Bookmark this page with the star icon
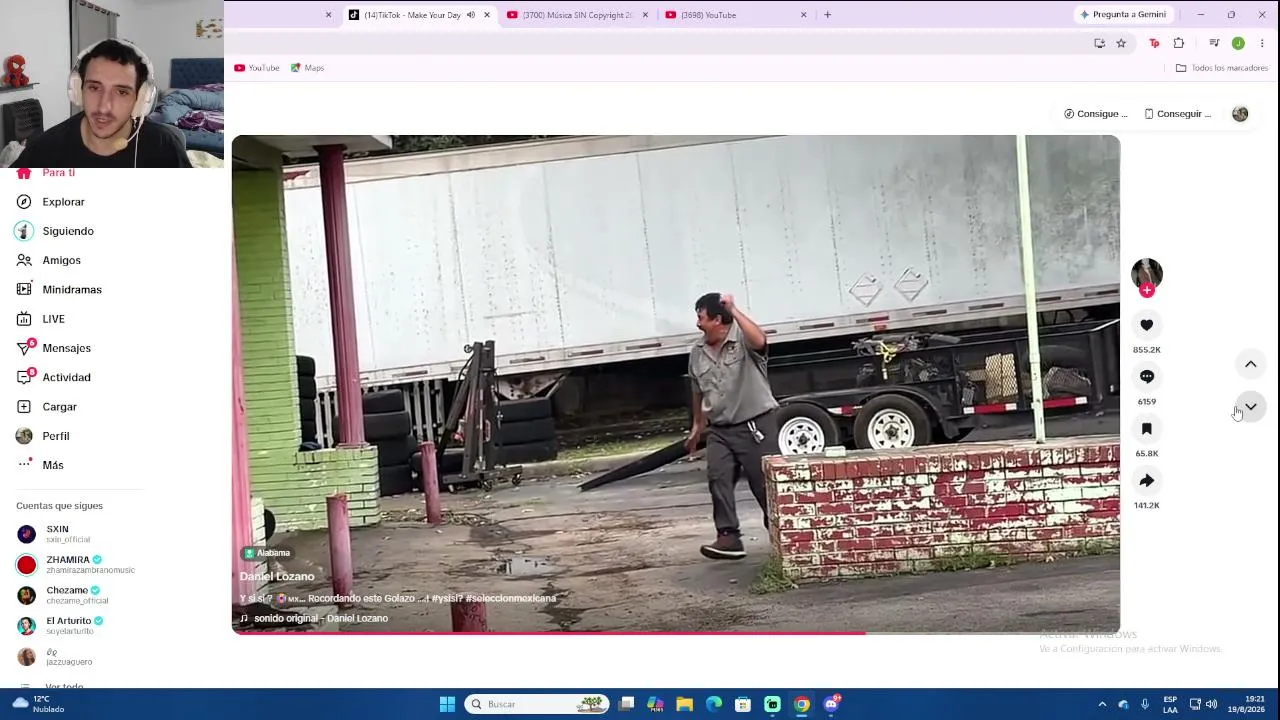The width and height of the screenshot is (1280, 720). coord(1121,43)
